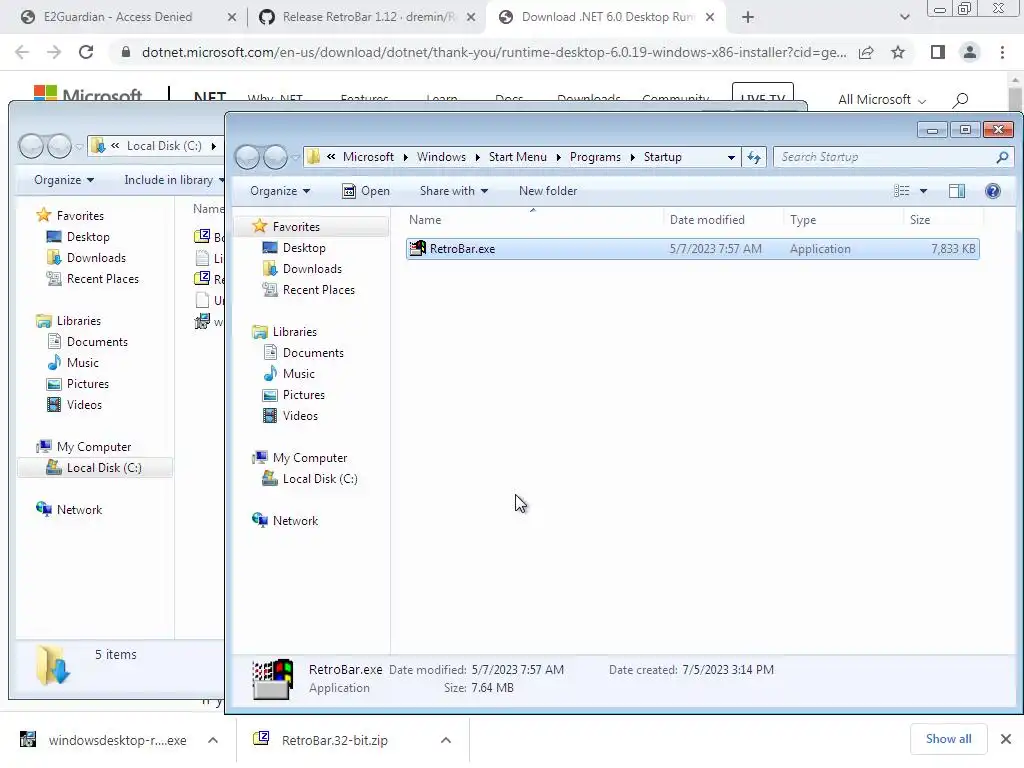The height and width of the screenshot is (768, 1024).
Task: Open a new browser tab
Action: 748,18
